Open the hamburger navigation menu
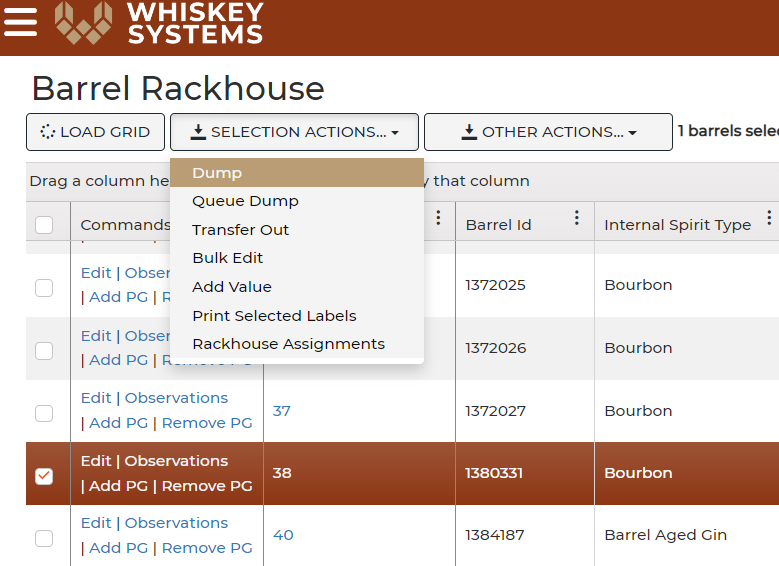 [20, 22]
